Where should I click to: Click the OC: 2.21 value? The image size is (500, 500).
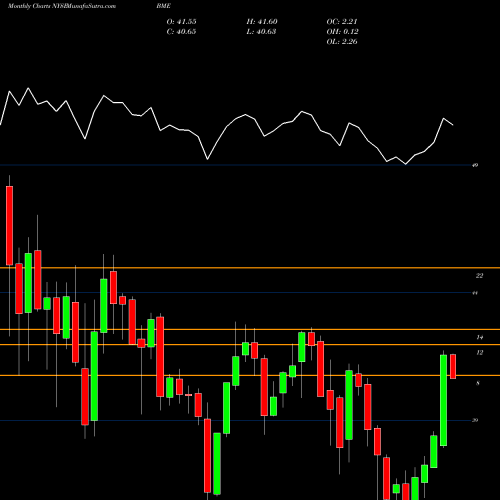click(342, 22)
